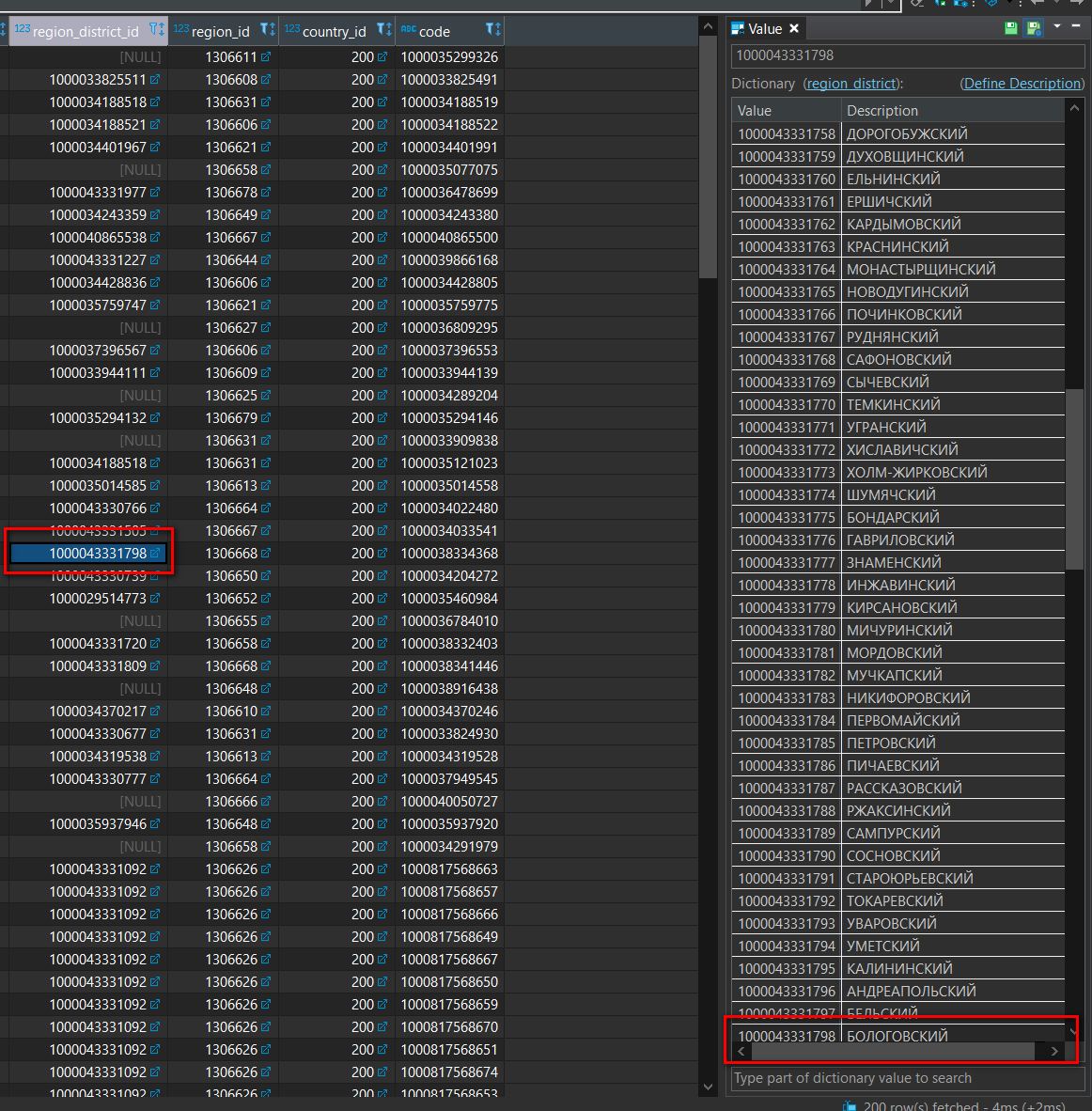This screenshot has width=1092, height=1111.
Task: Click filter/sort icon on region_district_id column header
Action: [x=156, y=30]
